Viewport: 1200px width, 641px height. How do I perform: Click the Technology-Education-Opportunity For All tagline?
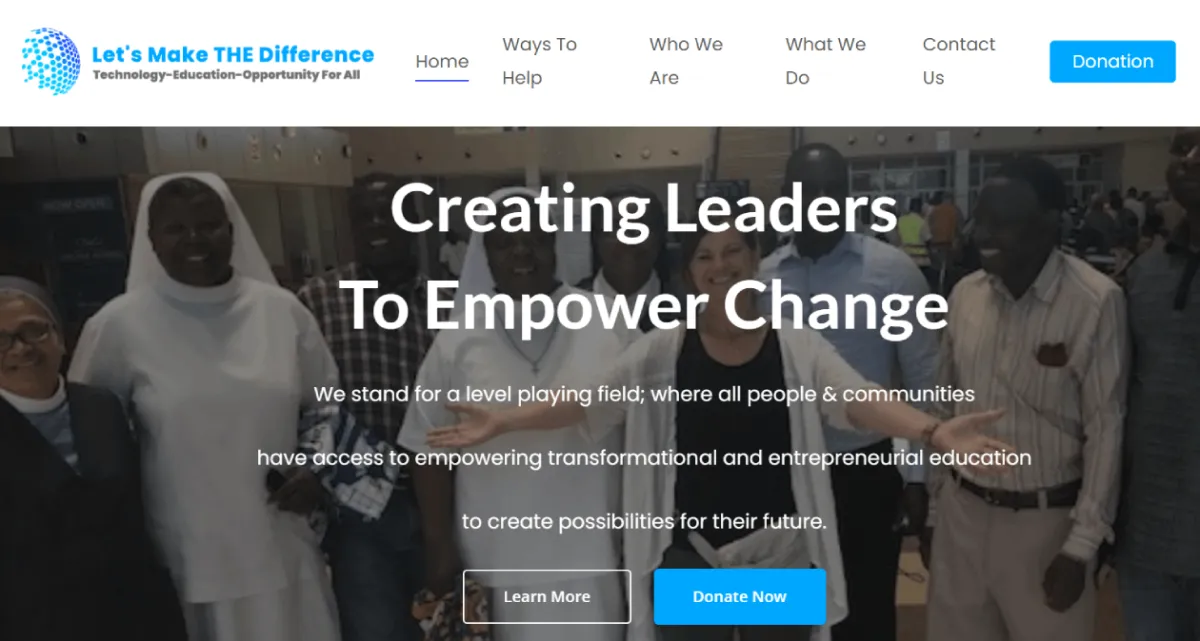(226, 75)
